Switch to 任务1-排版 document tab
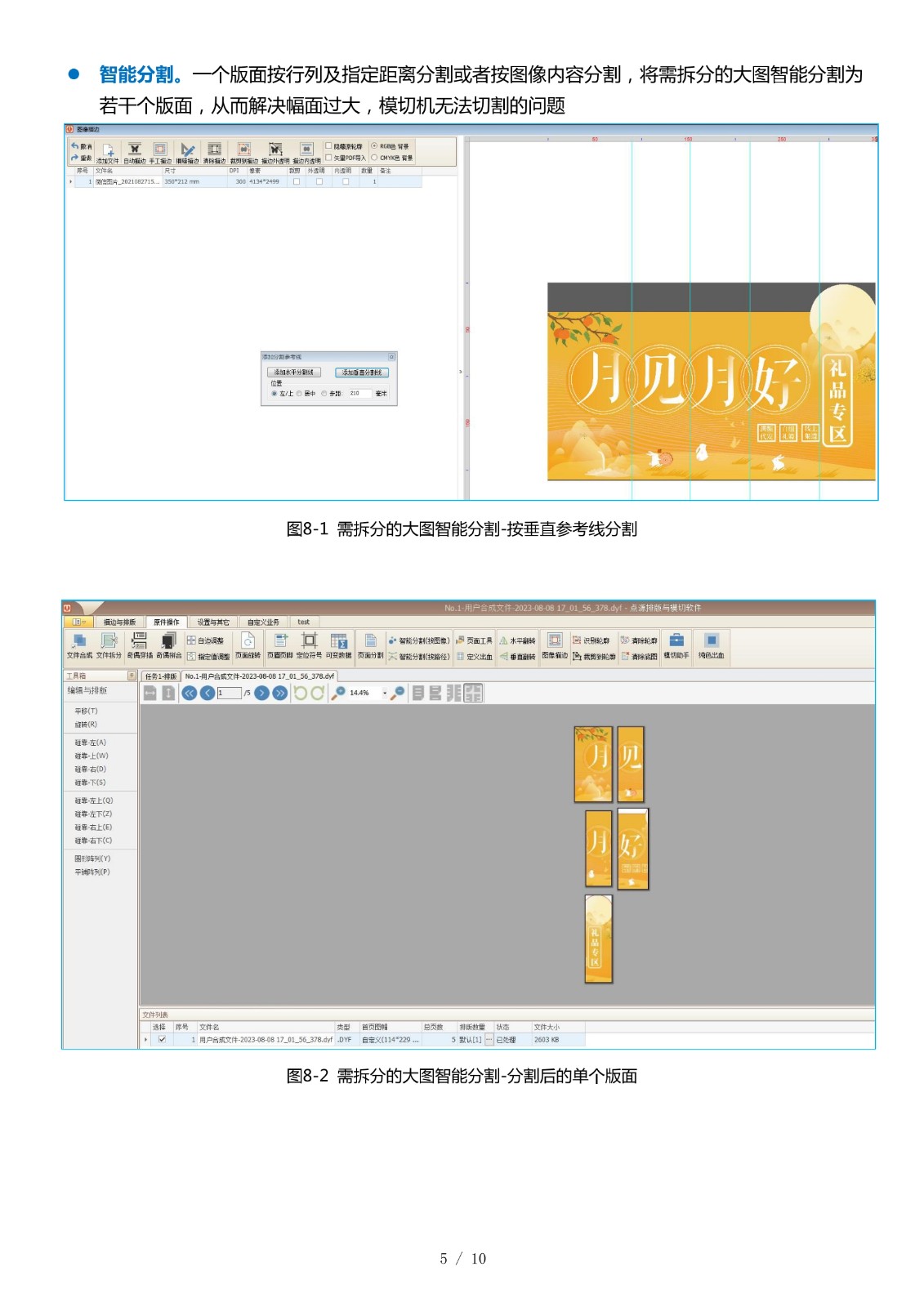Viewport: 924px width, 1307px height. (161, 676)
